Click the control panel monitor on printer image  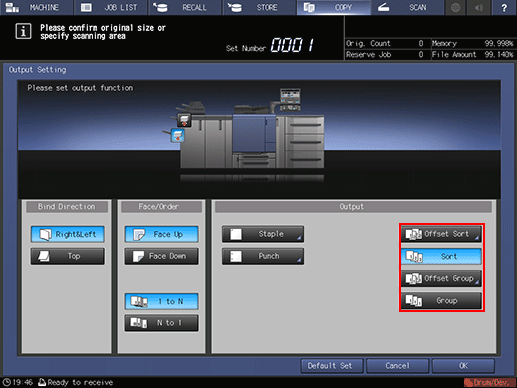tap(290, 99)
